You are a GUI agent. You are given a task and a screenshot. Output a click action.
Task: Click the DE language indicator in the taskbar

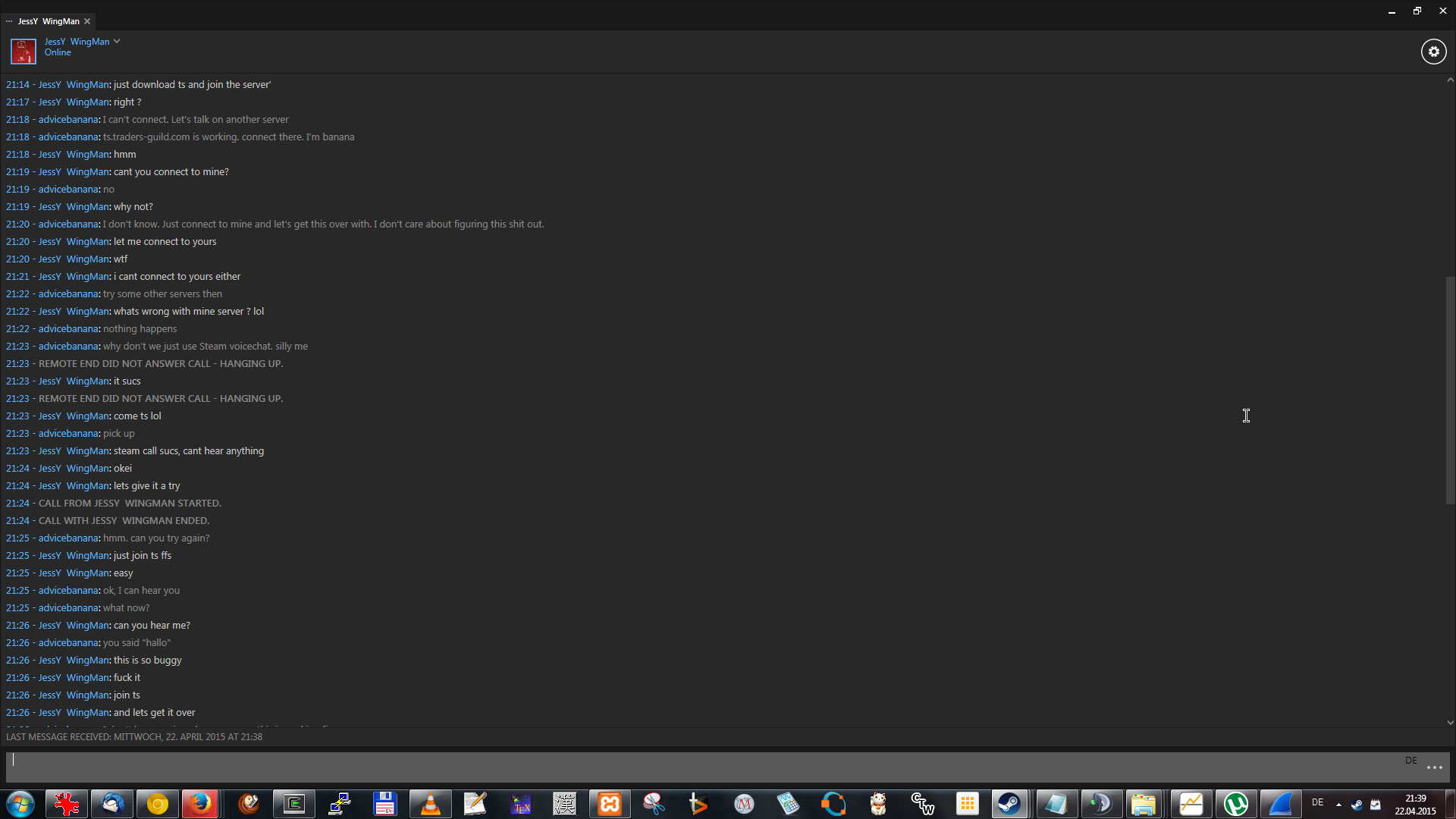point(1318,802)
